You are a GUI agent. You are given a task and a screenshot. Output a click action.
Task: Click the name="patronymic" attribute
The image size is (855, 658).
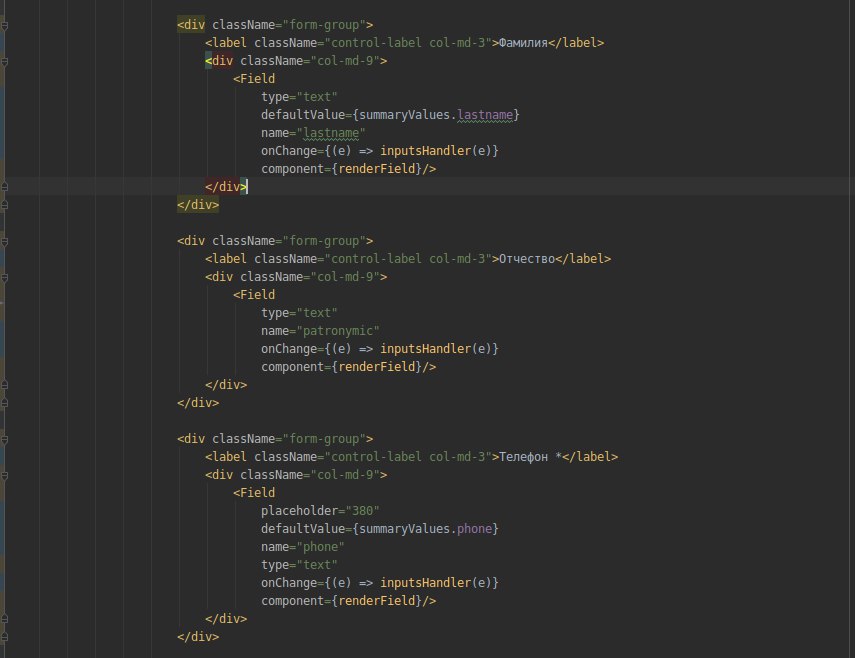(320, 330)
